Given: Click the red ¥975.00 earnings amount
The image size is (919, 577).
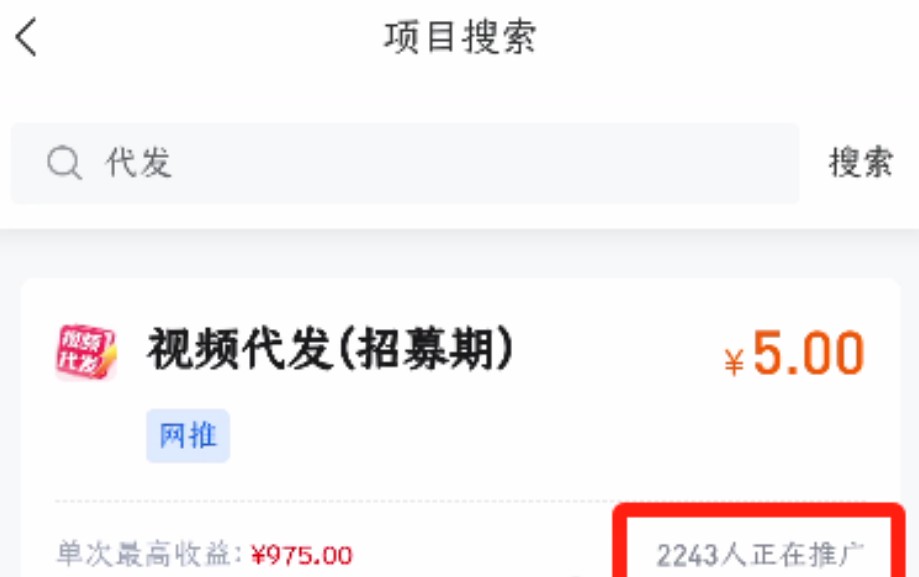Looking at the screenshot, I should [x=302, y=555].
